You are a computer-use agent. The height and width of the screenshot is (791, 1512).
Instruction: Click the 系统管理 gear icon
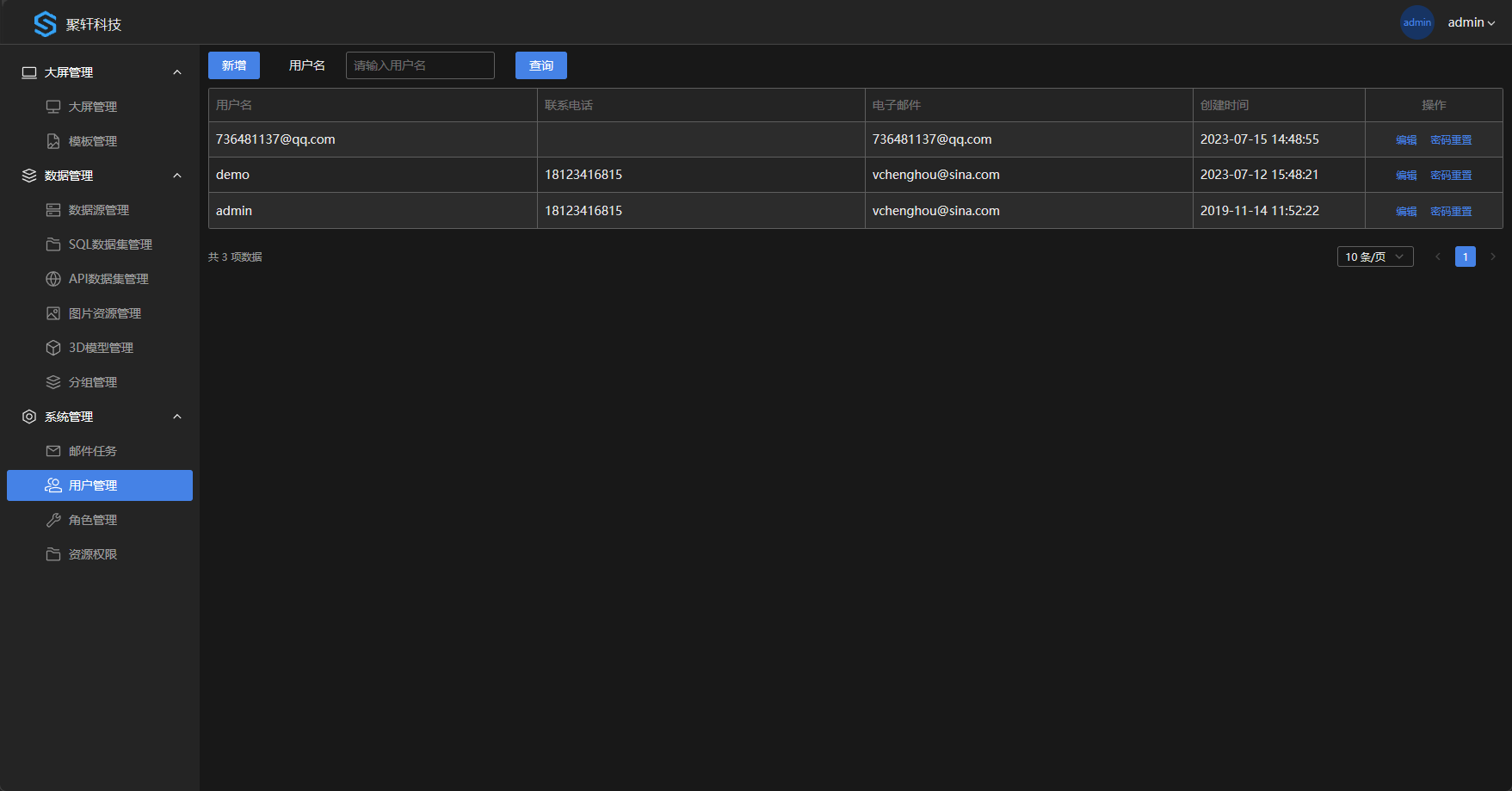click(29, 417)
